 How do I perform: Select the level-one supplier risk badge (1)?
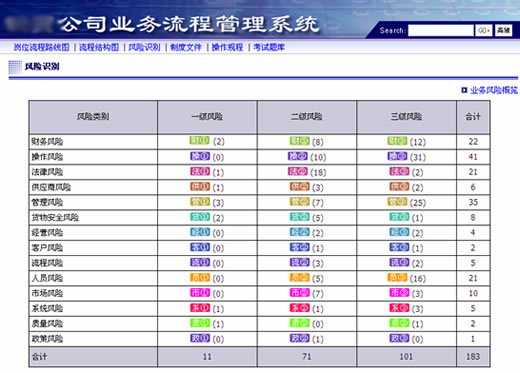[200, 186]
